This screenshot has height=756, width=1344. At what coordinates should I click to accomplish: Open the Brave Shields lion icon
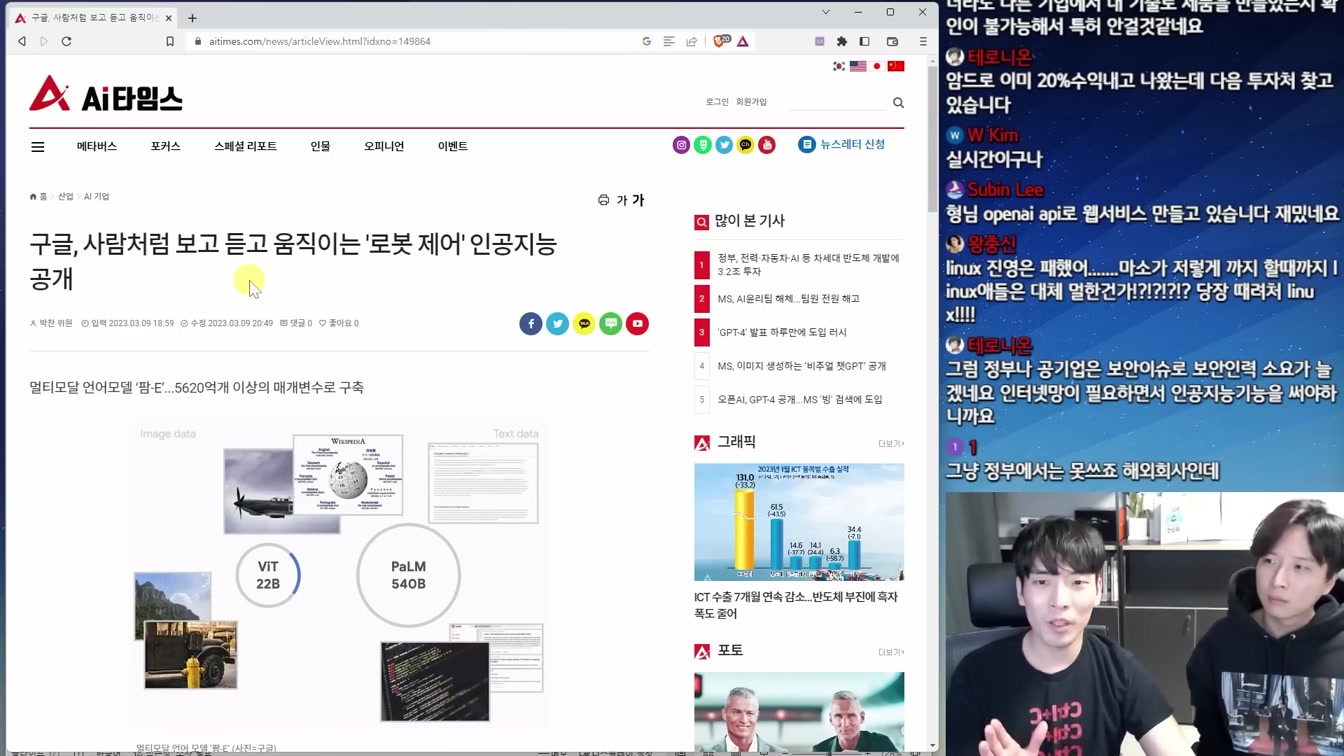pos(721,41)
